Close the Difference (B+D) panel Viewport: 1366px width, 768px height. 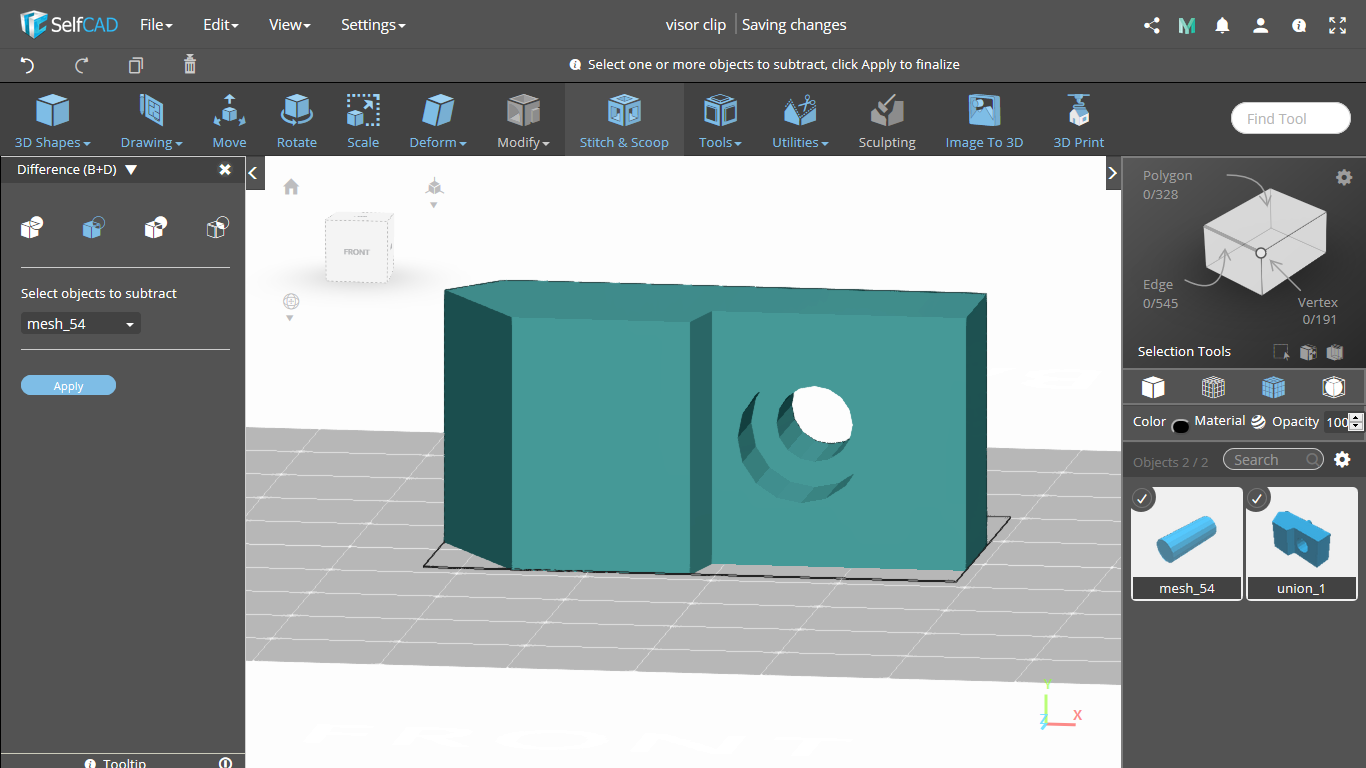coord(225,170)
